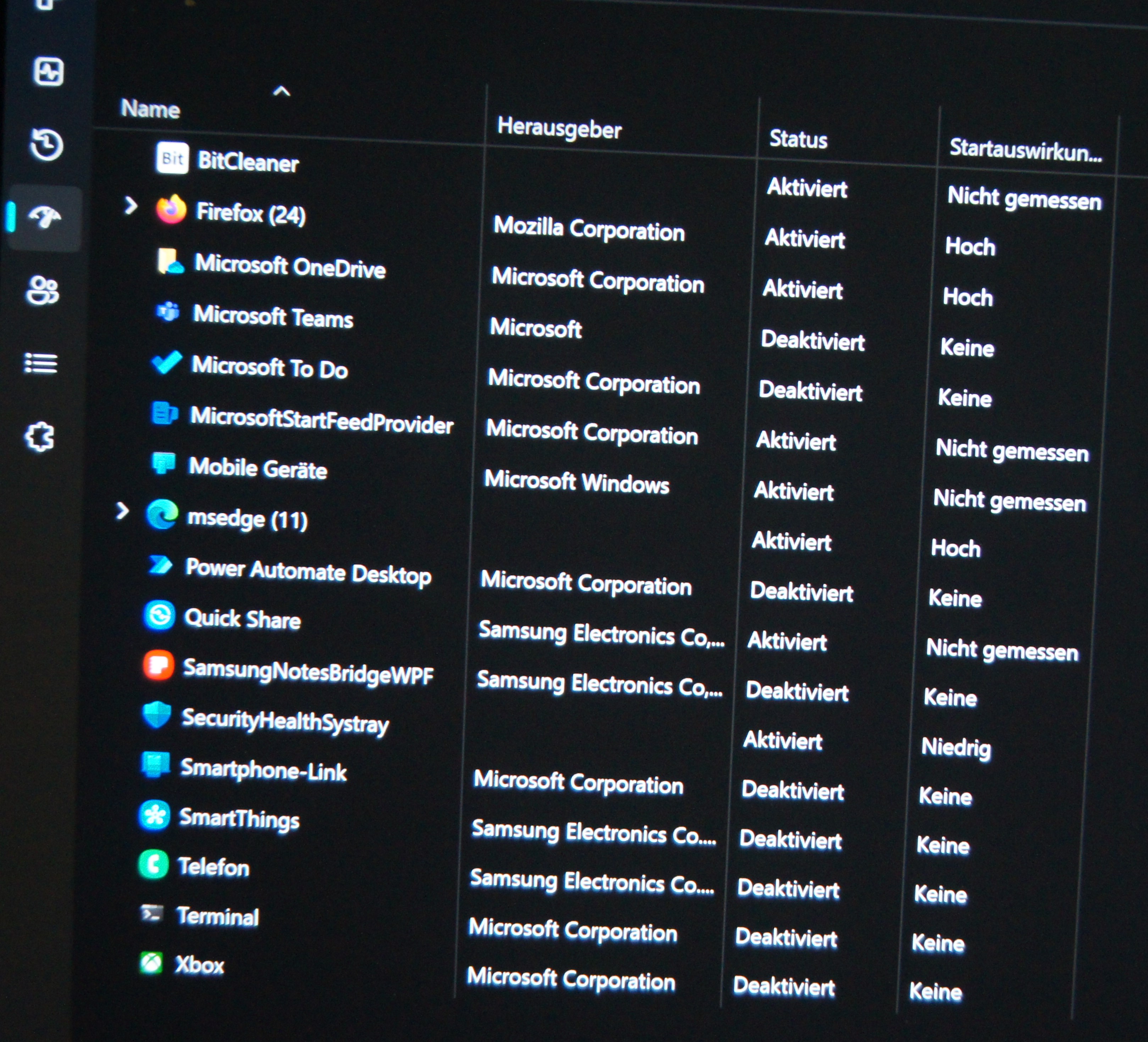Open the Users sidebar icon
The image size is (1148, 1042).
coord(43,290)
